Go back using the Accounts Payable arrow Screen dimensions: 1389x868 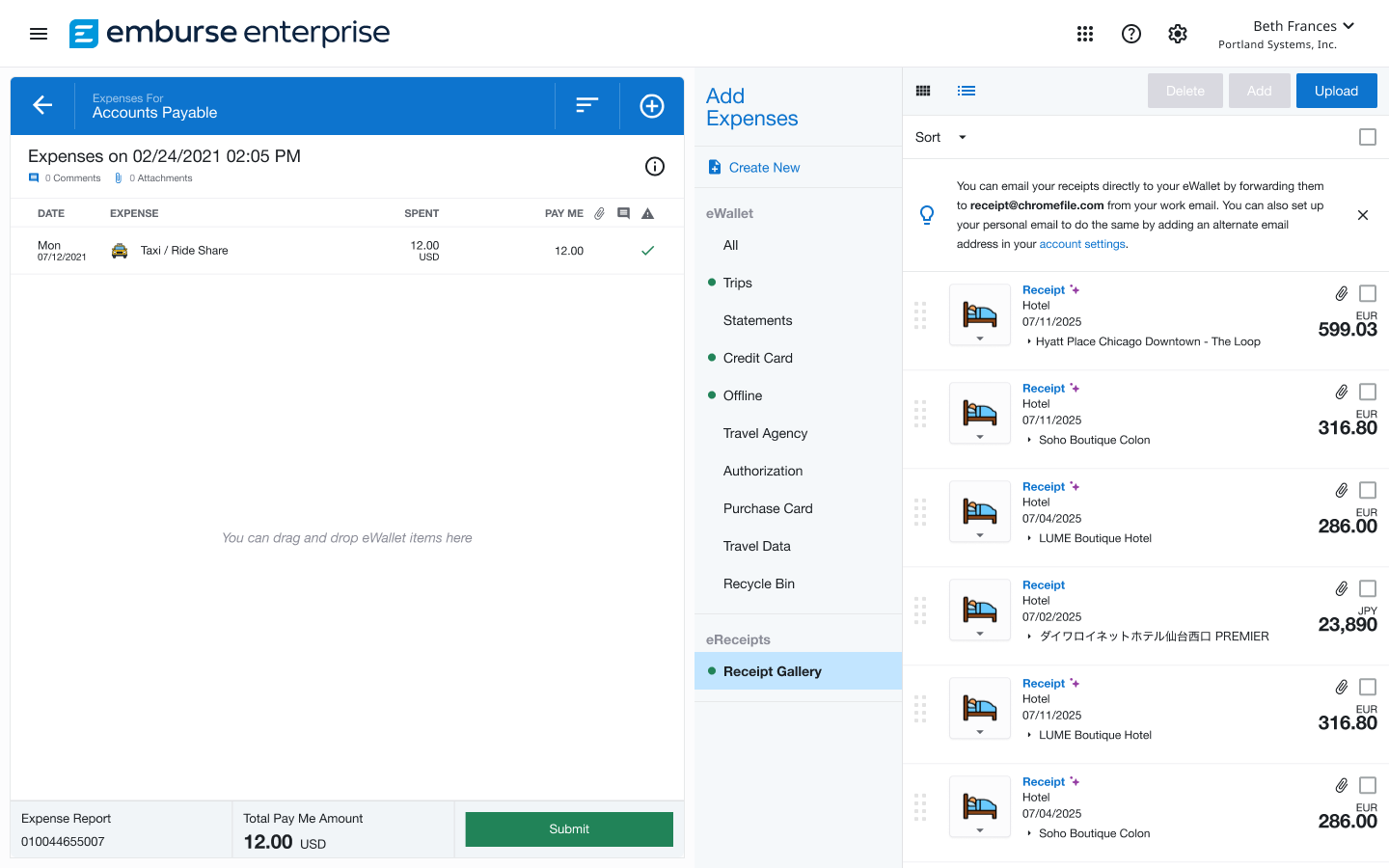click(42, 105)
